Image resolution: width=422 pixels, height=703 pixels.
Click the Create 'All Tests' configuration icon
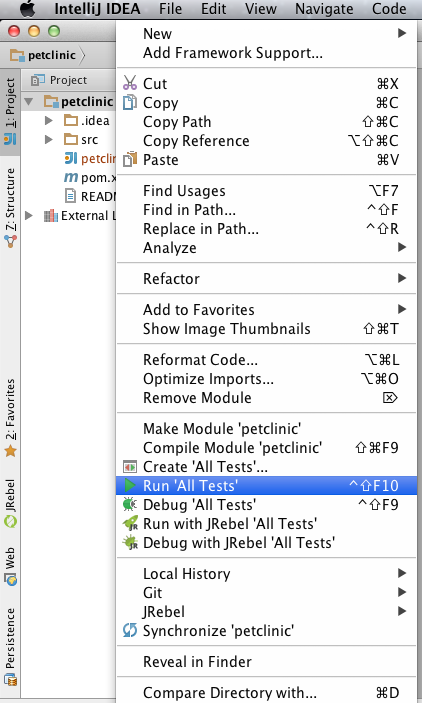click(130, 467)
